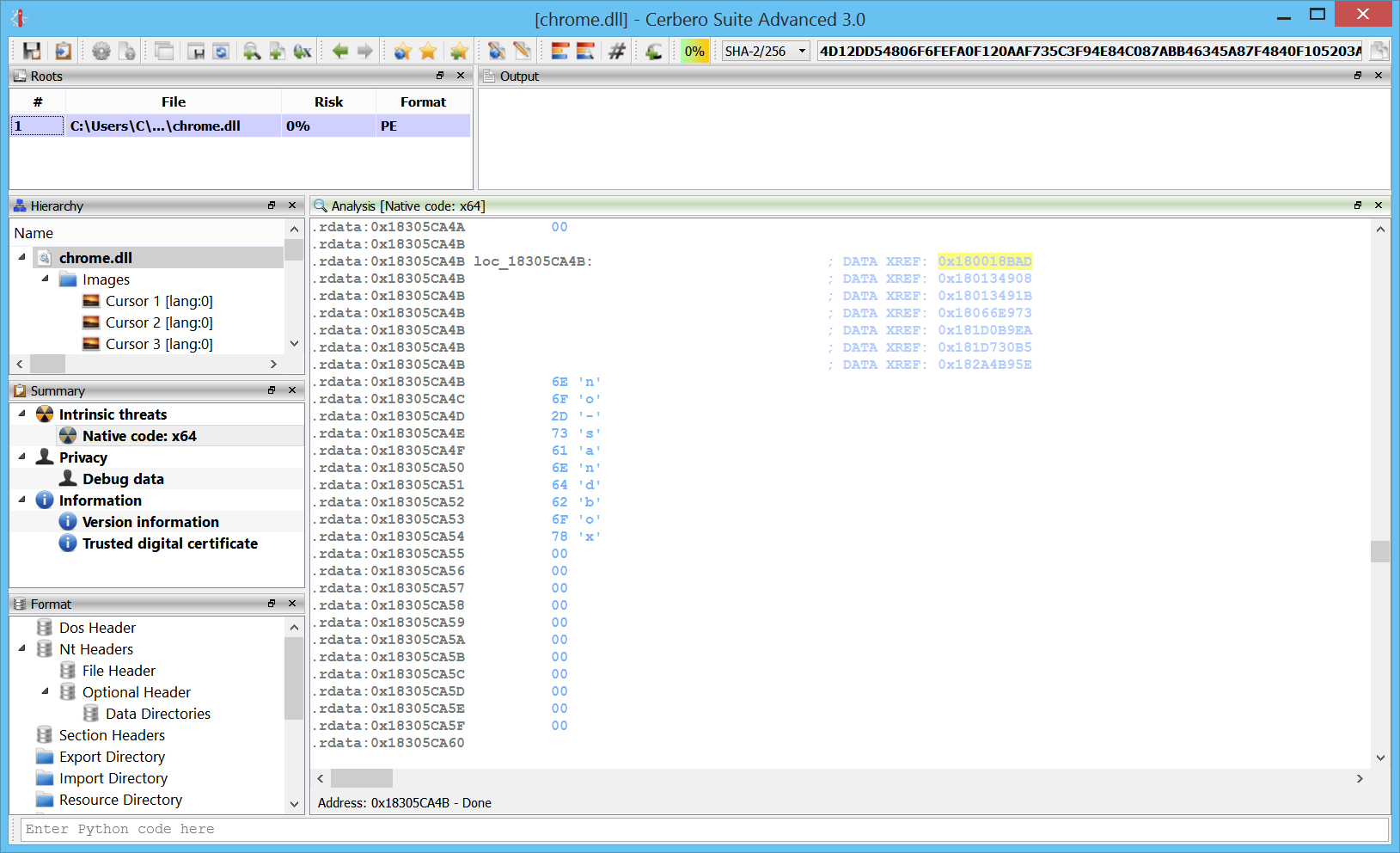Click the globe with pencil icon
The image size is (1400, 853).
(497, 52)
